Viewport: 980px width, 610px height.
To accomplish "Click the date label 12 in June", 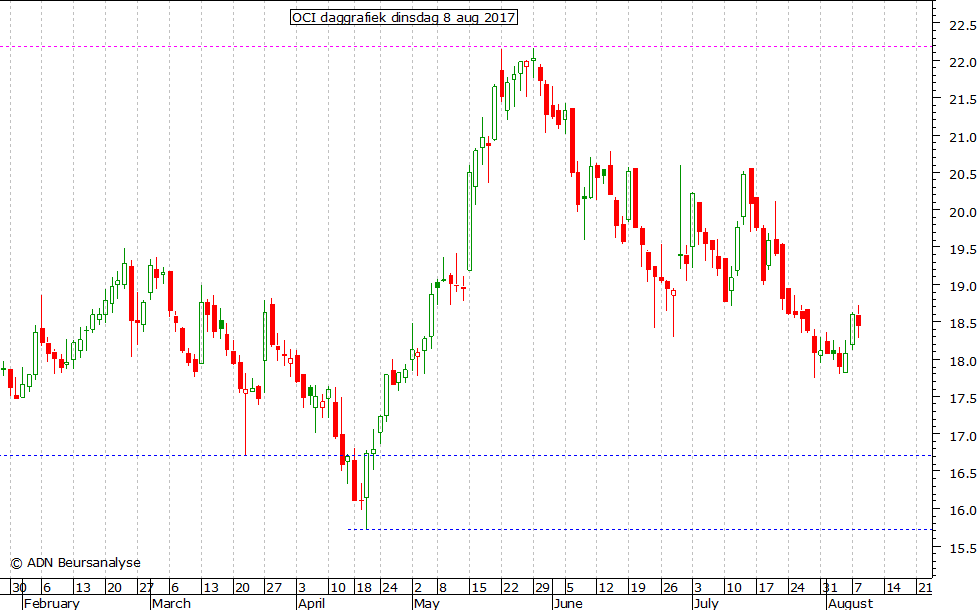I will coord(606,588).
